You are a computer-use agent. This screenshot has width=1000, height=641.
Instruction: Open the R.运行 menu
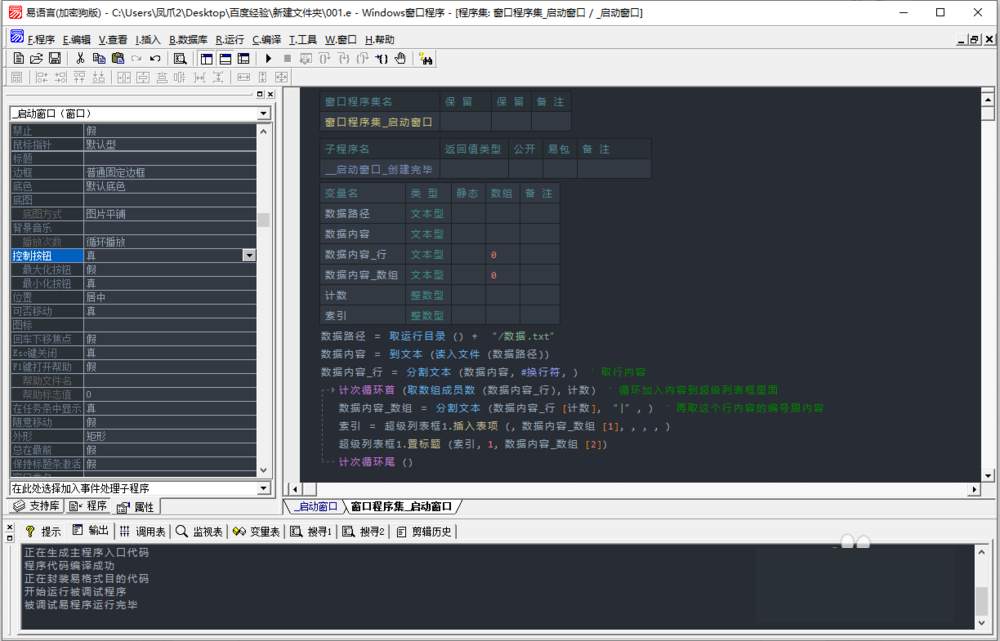pos(230,40)
